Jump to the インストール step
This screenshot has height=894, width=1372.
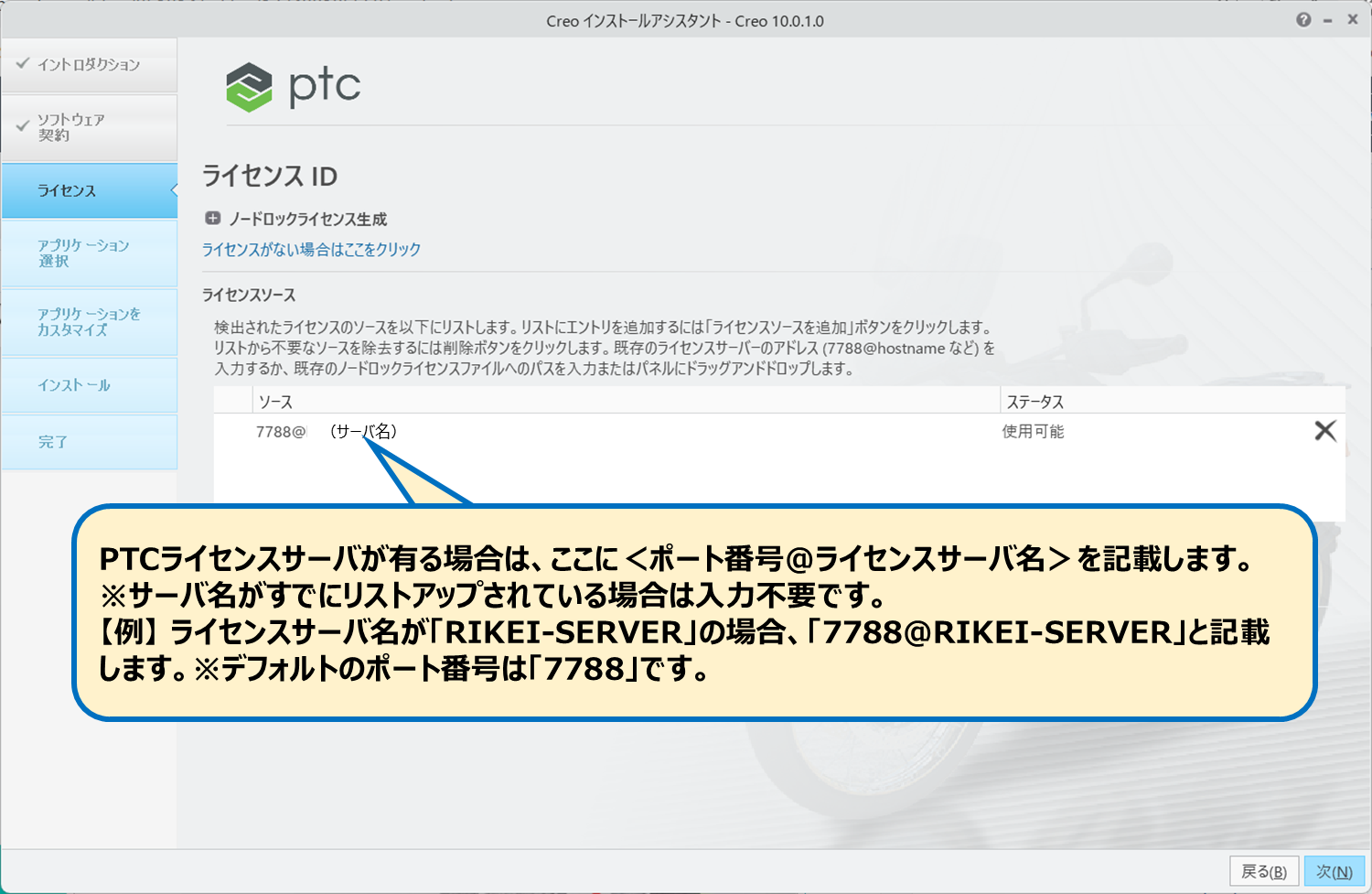[89, 385]
